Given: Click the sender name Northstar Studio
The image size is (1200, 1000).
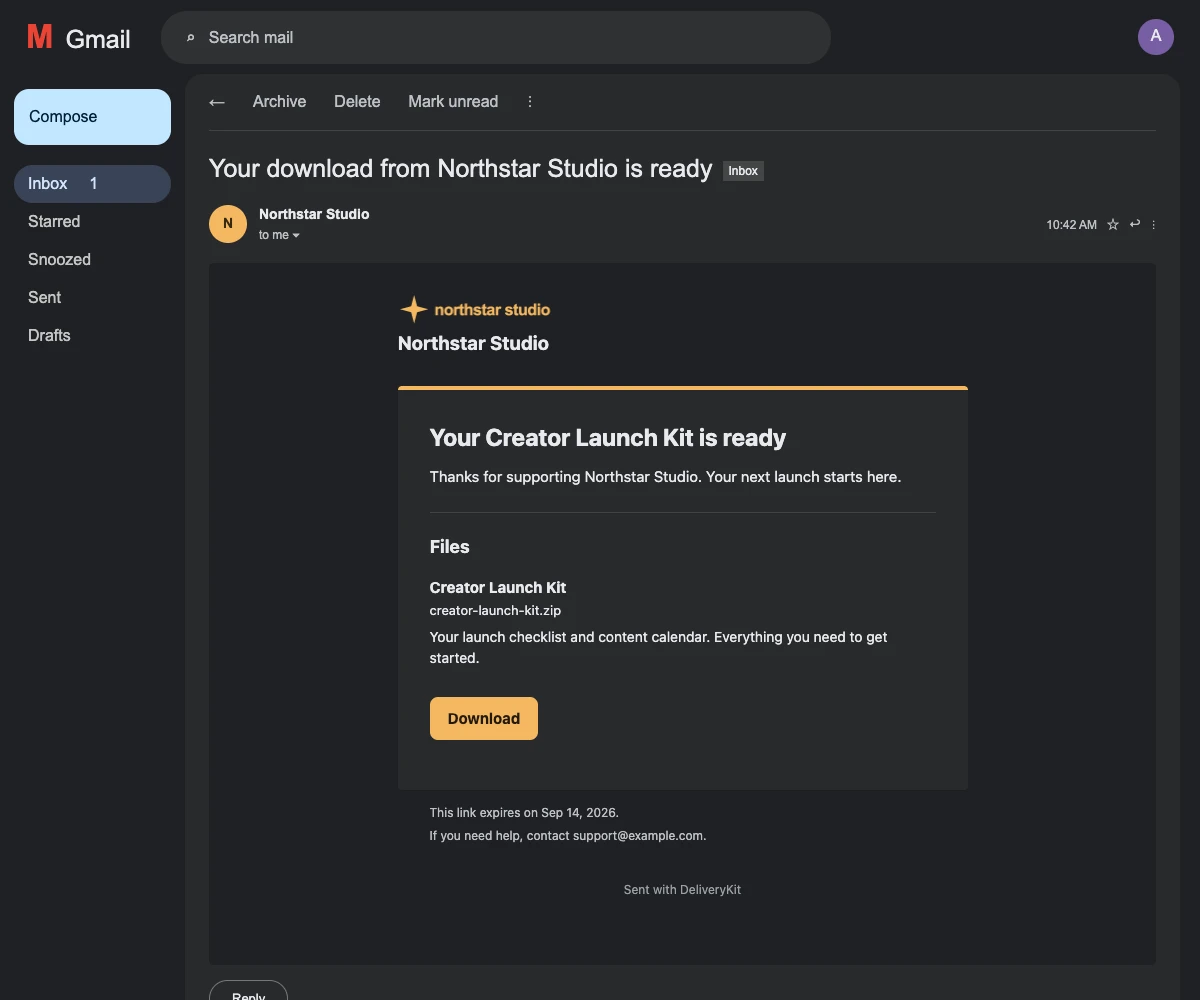Looking at the screenshot, I should 314,214.
